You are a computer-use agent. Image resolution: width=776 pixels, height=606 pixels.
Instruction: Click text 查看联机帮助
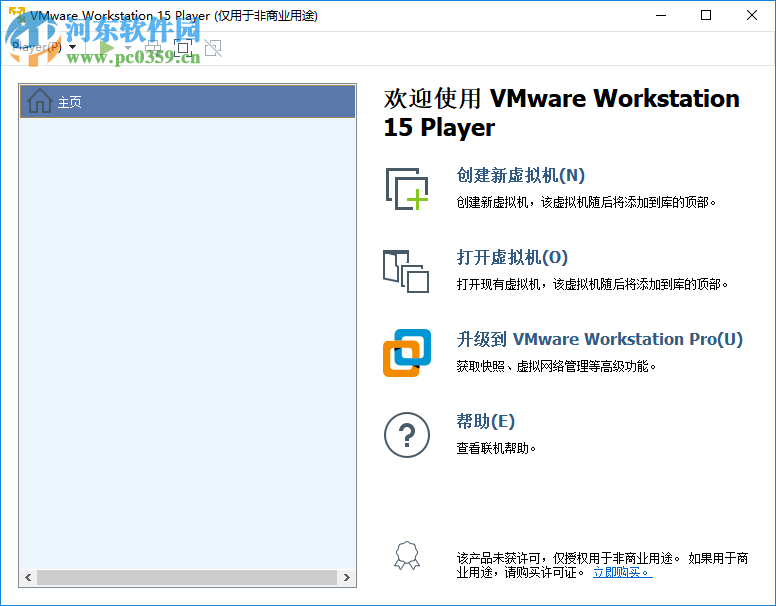496,449
